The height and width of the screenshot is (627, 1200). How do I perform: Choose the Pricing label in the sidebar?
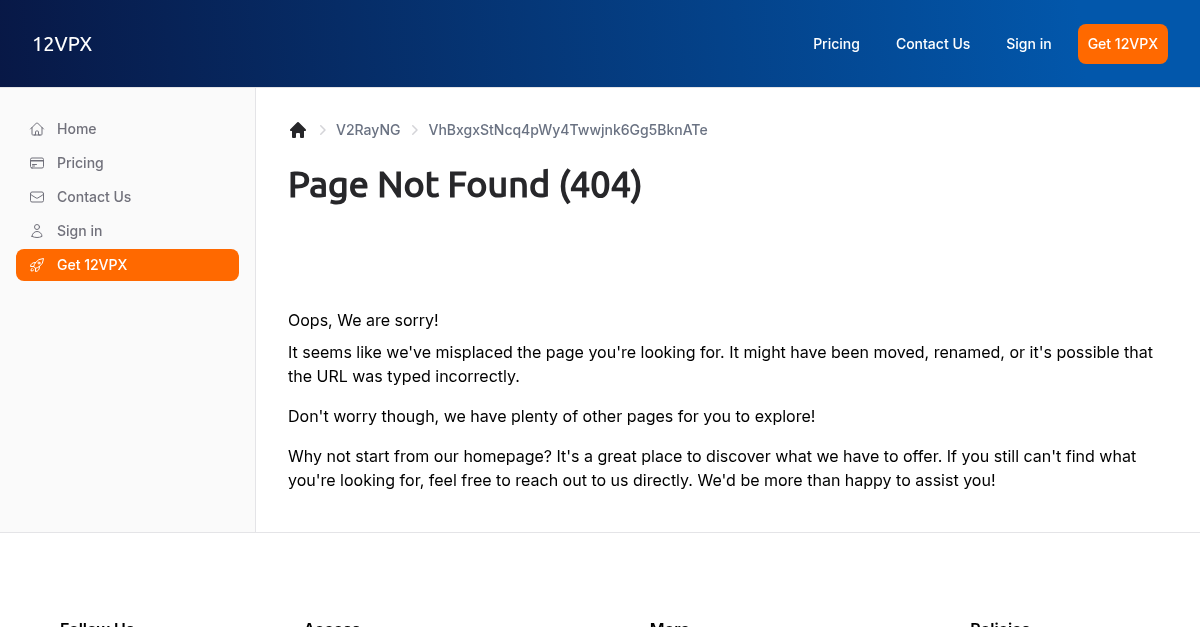point(80,163)
